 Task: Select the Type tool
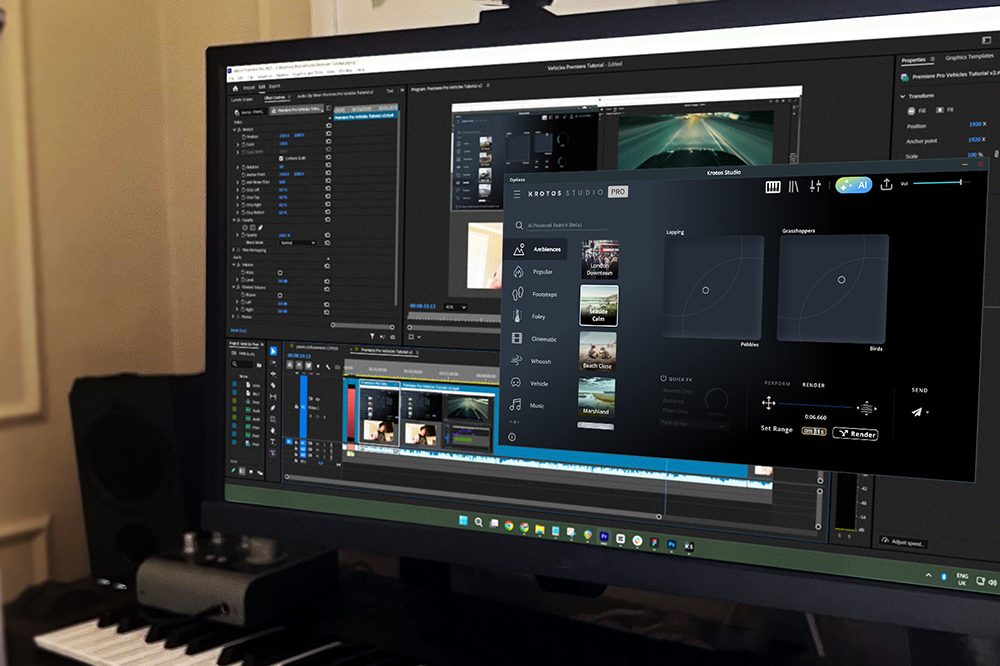(273, 442)
